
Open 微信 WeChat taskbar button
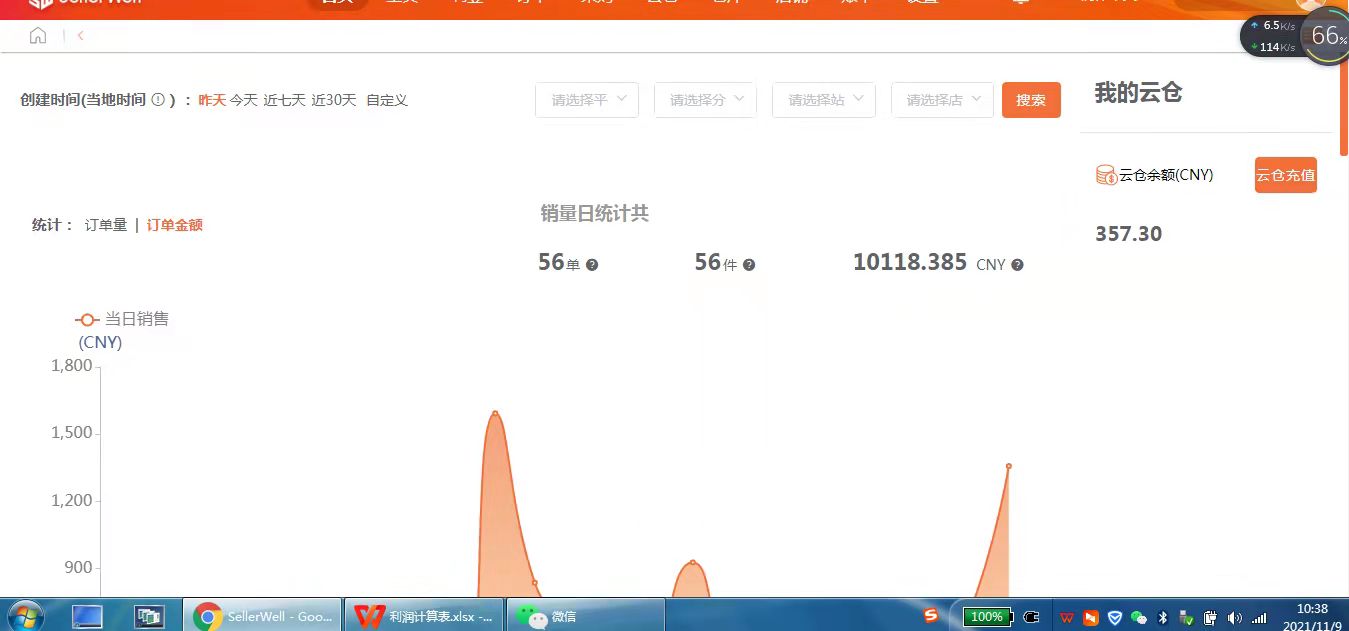click(586, 616)
